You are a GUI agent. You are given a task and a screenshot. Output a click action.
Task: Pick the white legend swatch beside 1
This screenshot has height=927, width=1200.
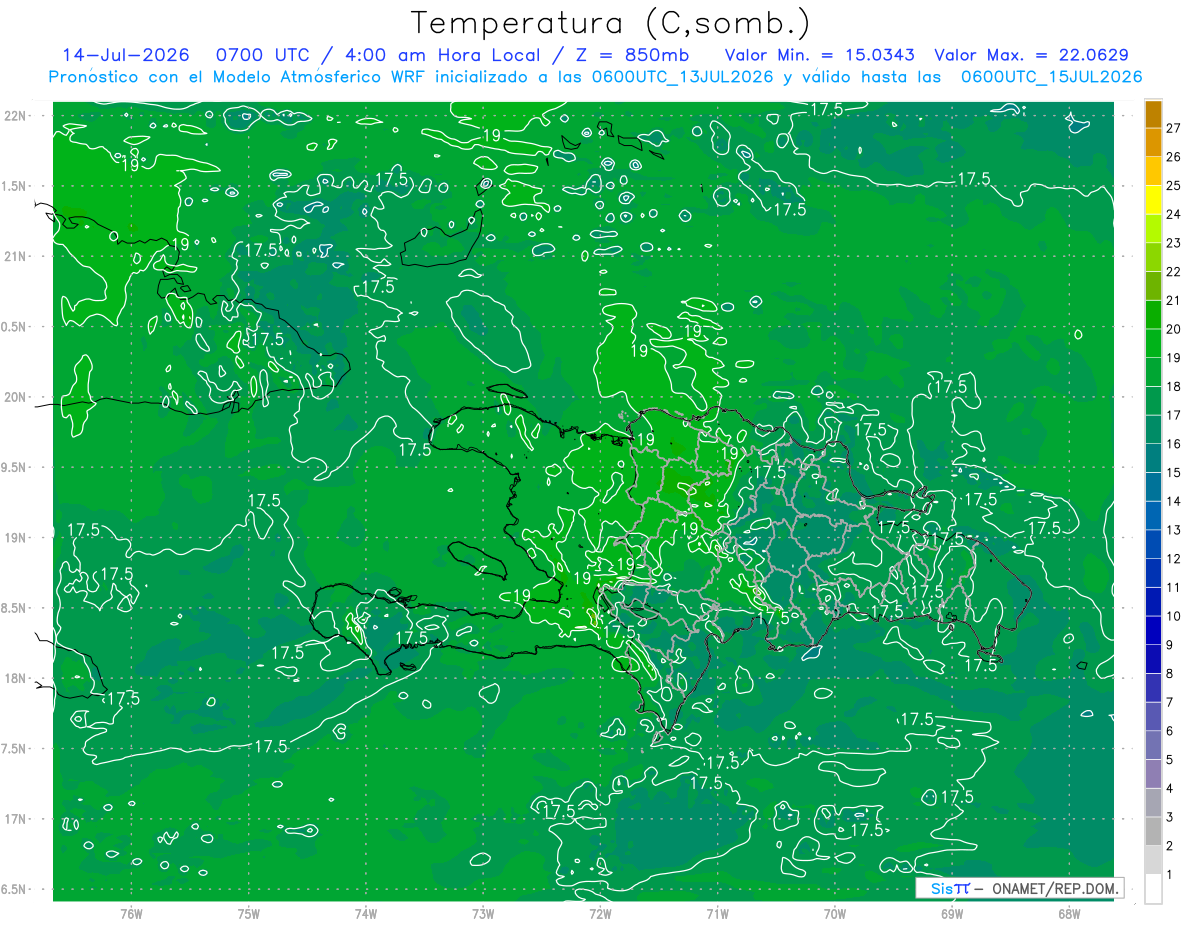coord(1153,889)
